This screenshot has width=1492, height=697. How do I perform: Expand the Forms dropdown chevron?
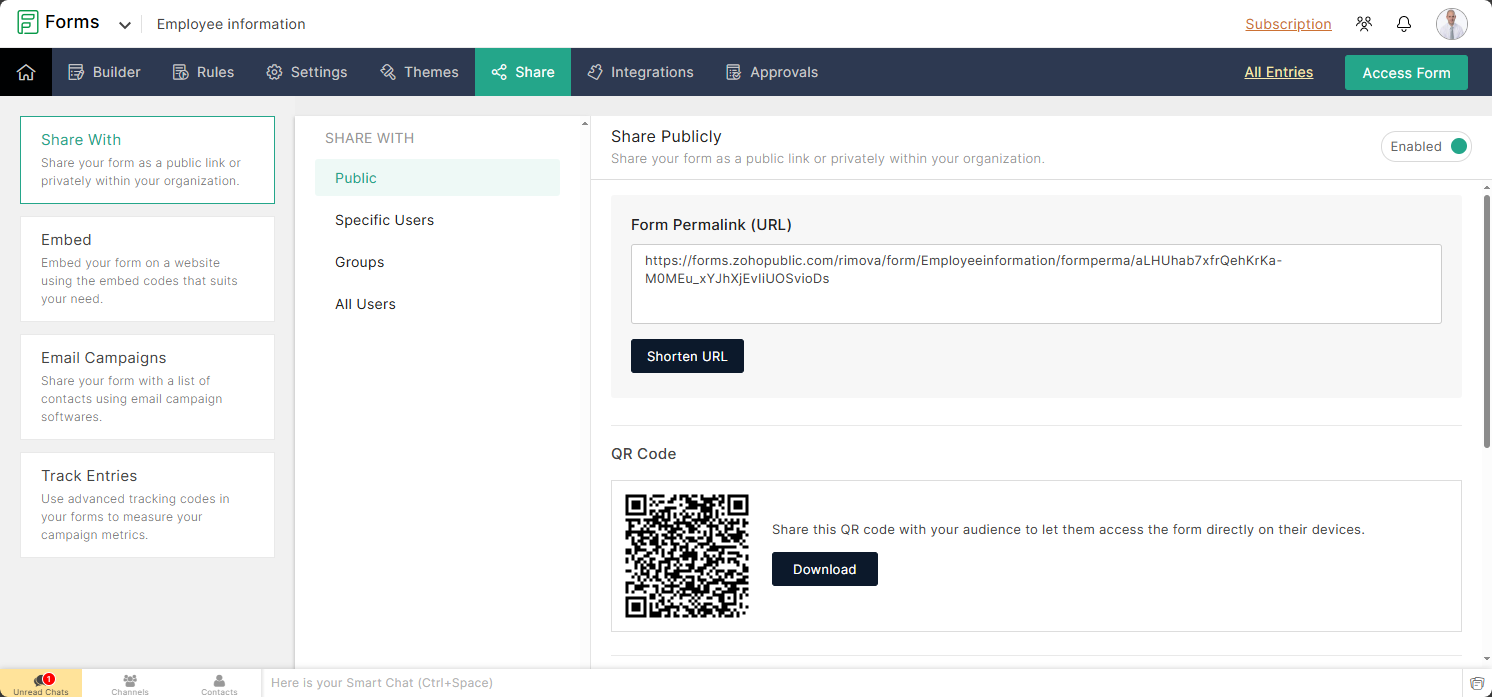[x=125, y=25]
